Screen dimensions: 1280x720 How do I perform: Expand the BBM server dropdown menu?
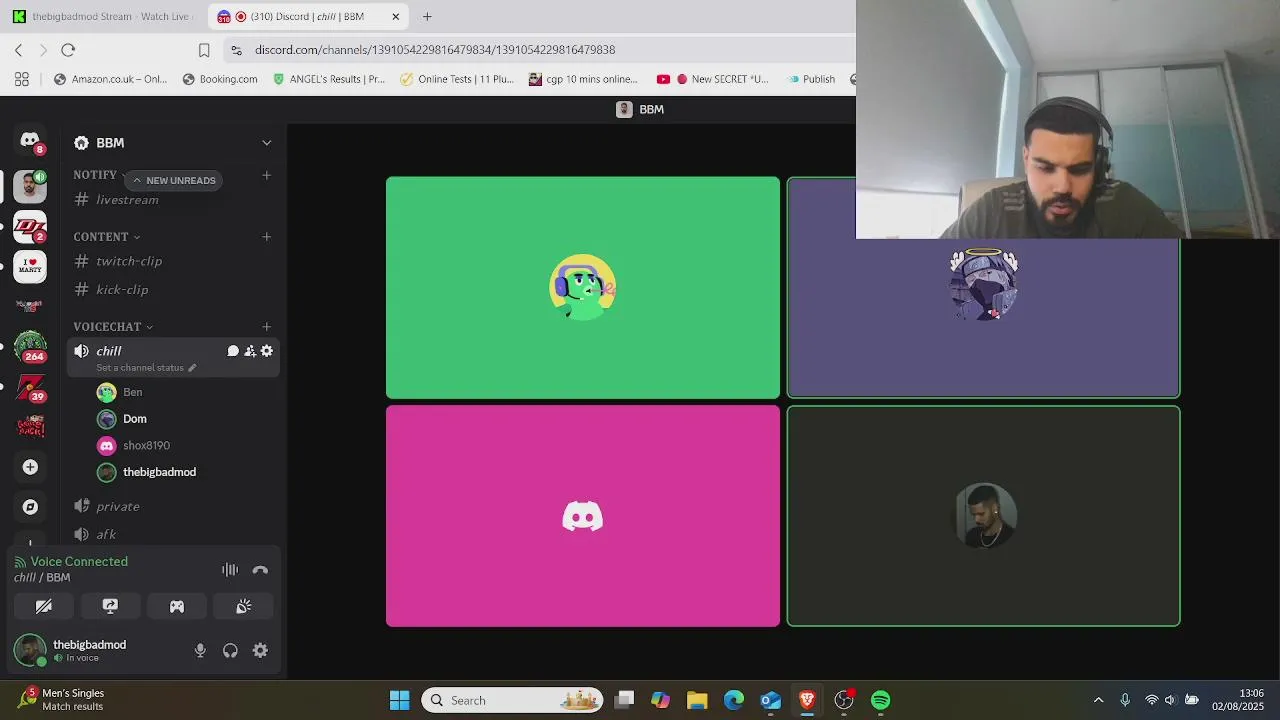coord(267,143)
